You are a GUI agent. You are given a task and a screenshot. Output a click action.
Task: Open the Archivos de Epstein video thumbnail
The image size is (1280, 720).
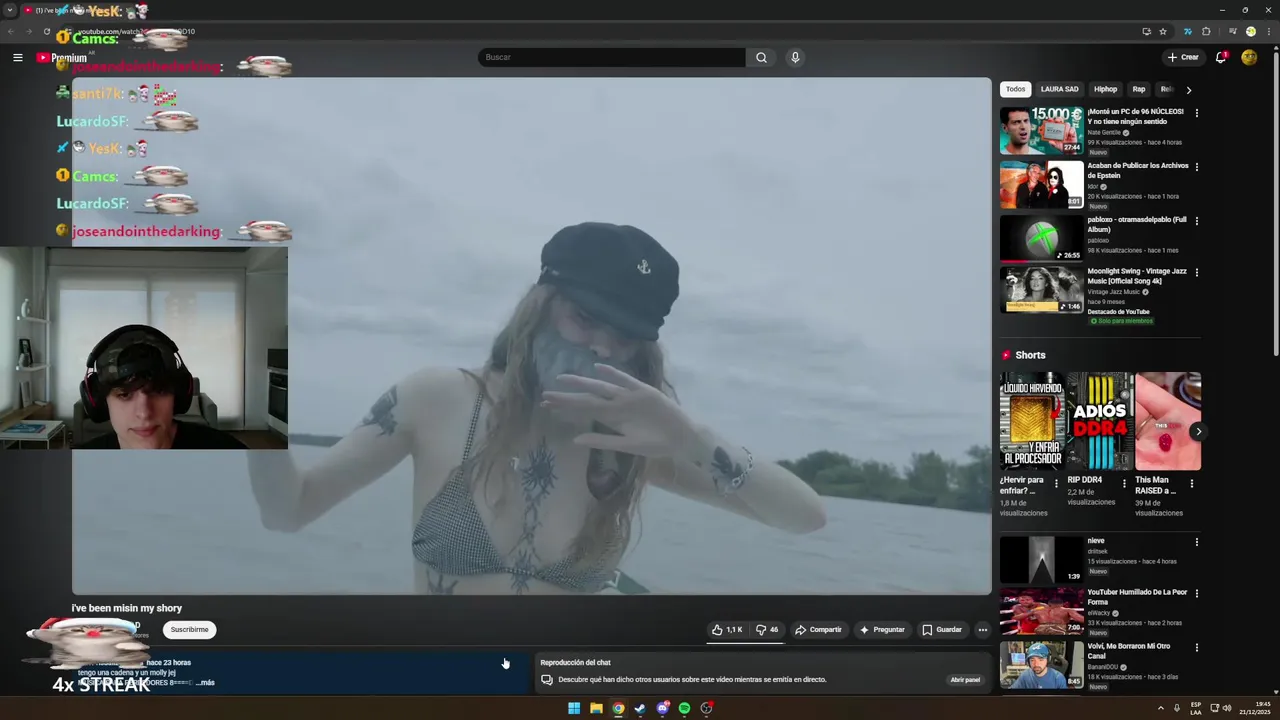coord(1041,184)
